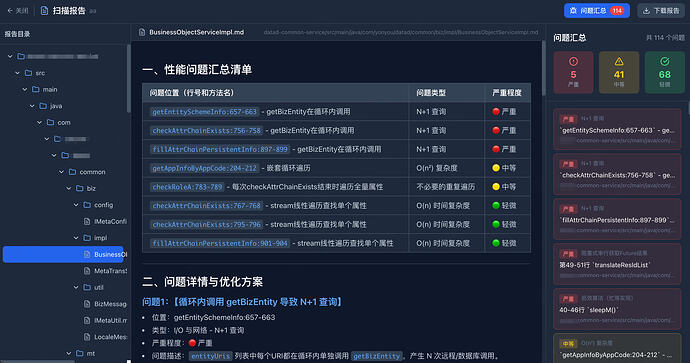Click the config folder icon
This screenshot has width=690, height=363.
click(x=87, y=205)
